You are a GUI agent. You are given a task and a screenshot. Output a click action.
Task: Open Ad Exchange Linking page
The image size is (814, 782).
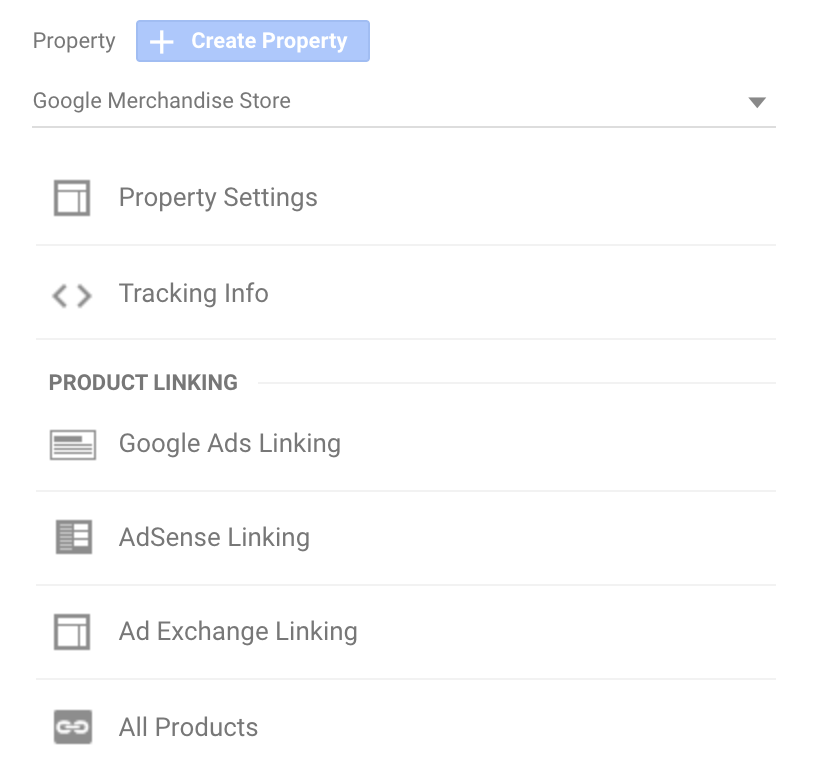[x=238, y=632]
